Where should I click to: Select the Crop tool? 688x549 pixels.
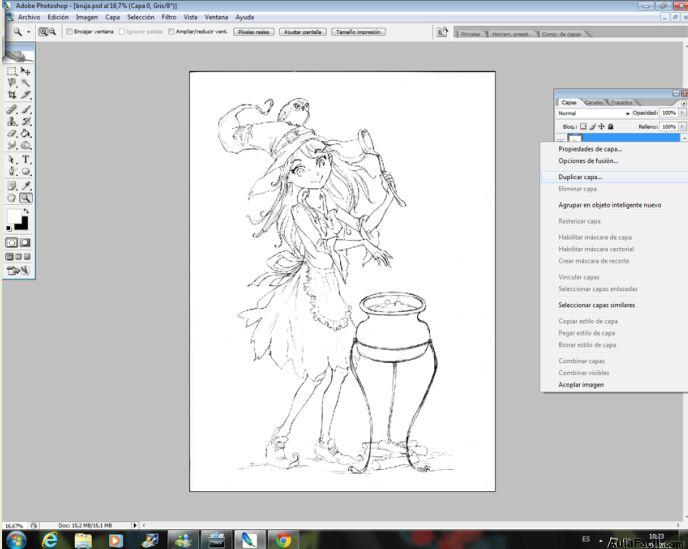[x=12, y=94]
